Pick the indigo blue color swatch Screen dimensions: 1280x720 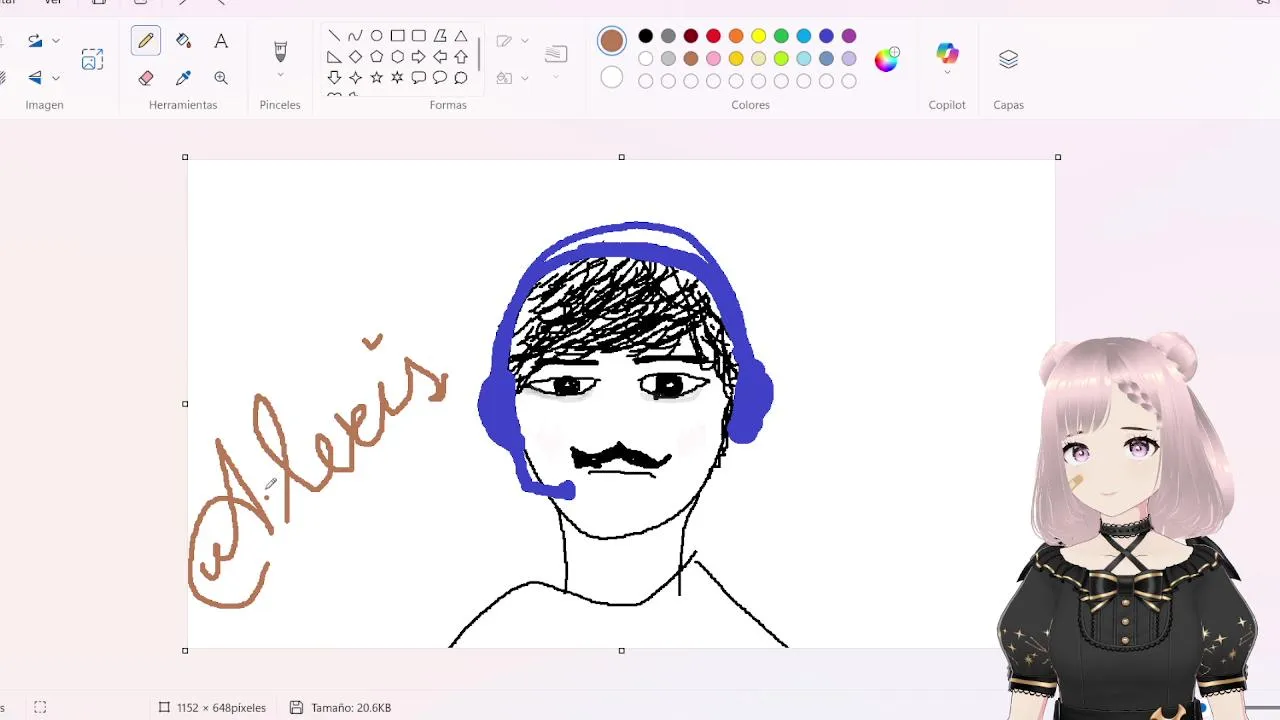click(826, 37)
